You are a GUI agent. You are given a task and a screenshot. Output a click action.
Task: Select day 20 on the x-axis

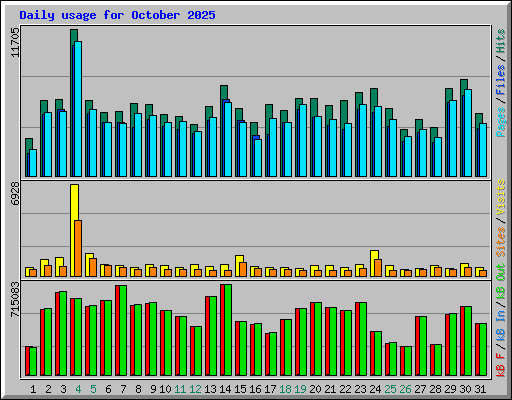pyautogui.click(x=315, y=389)
